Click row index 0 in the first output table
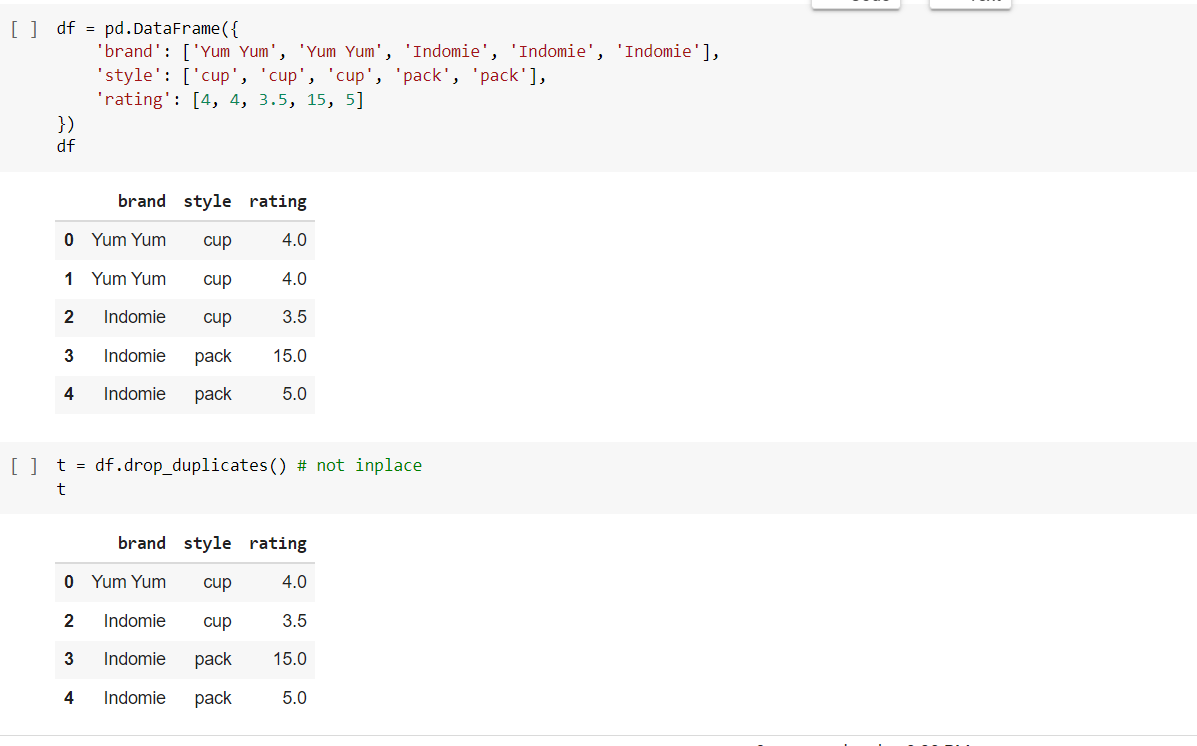The width and height of the screenshot is (1197, 746). tap(68, 240)
